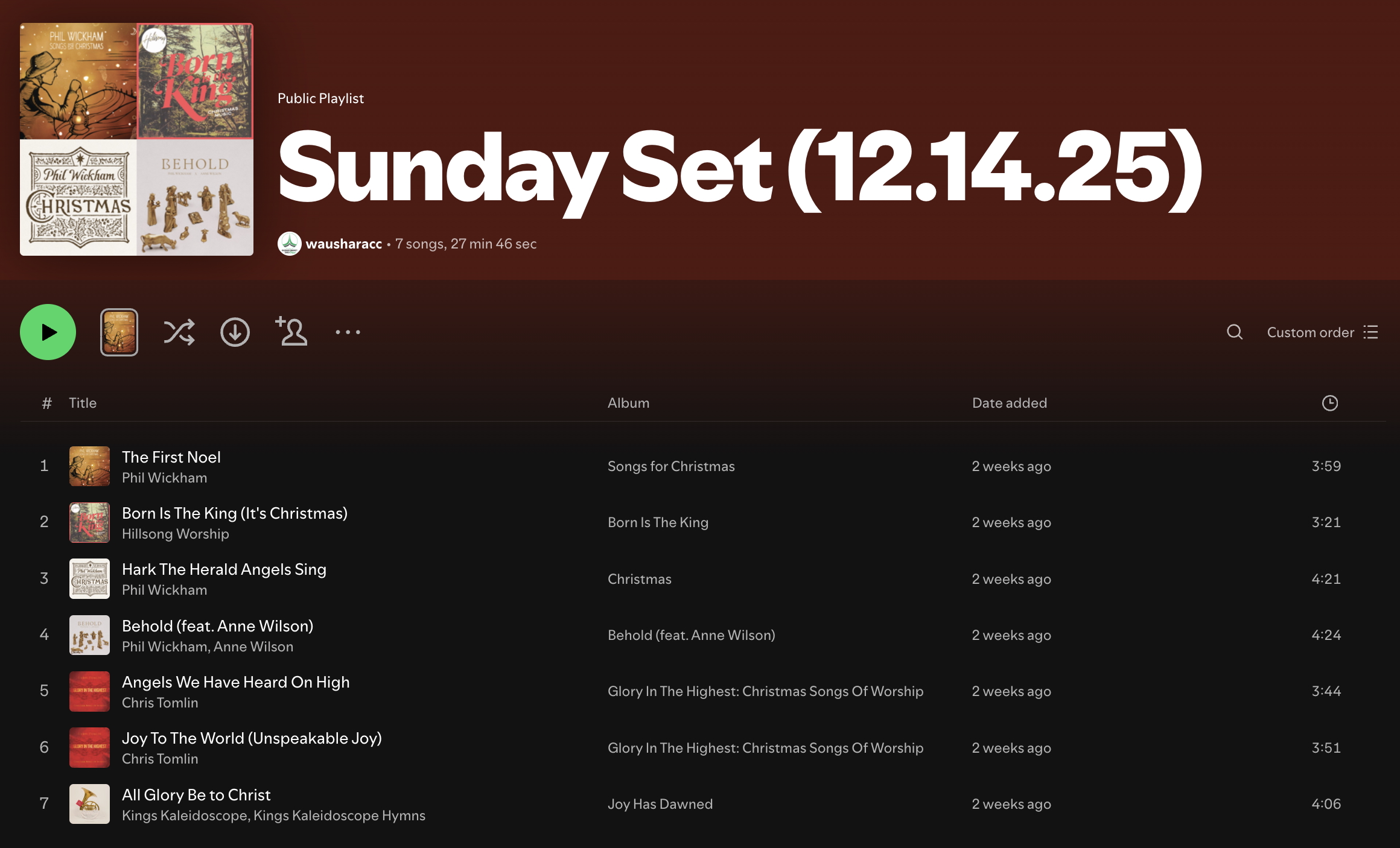Open the waushararcc profile link

343,244
